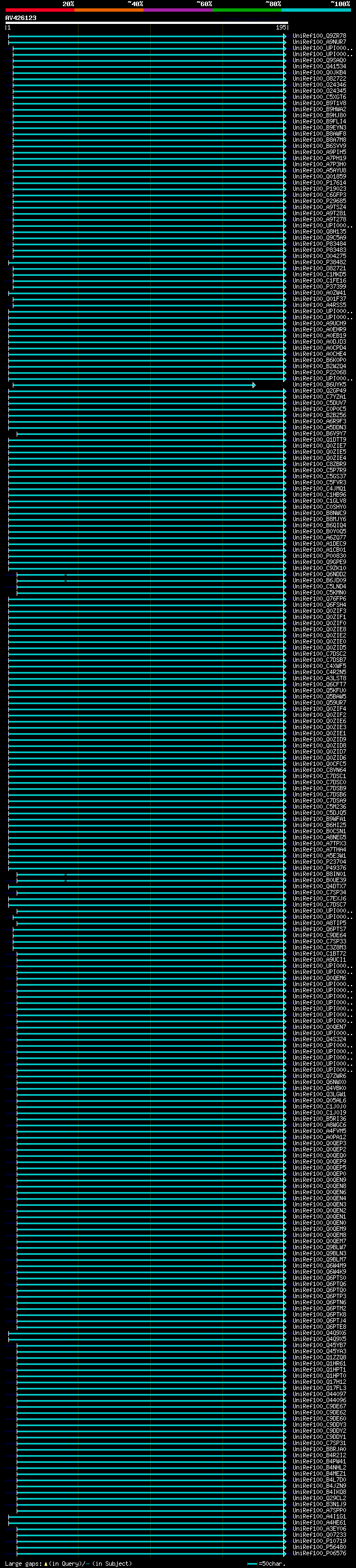Open the UniRef100_P29685 entry
The width and height of the screenshot is (356, 1568).
(319, 201)
